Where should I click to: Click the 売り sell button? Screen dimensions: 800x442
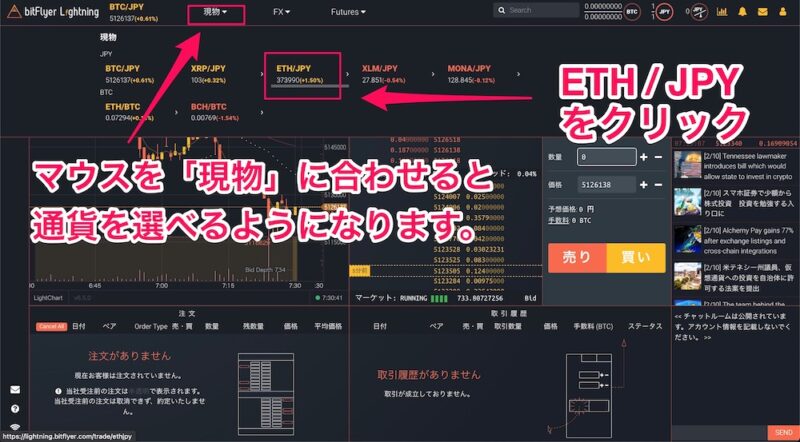coord(577,258)
